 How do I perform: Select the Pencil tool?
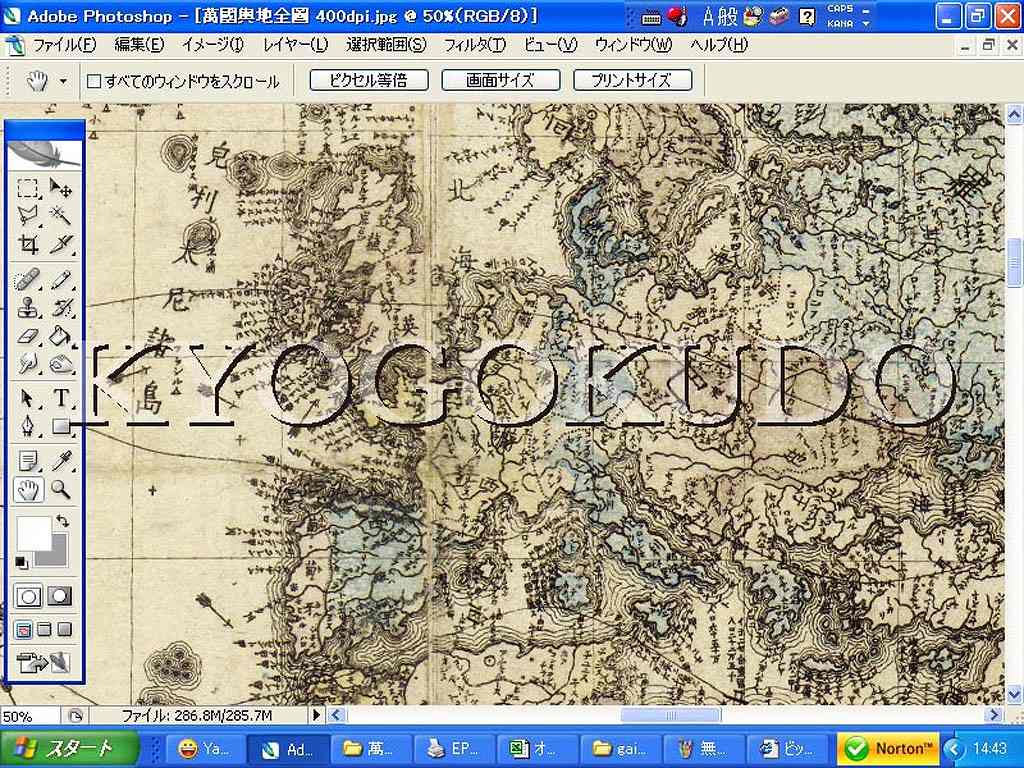(x=61, y=280)
